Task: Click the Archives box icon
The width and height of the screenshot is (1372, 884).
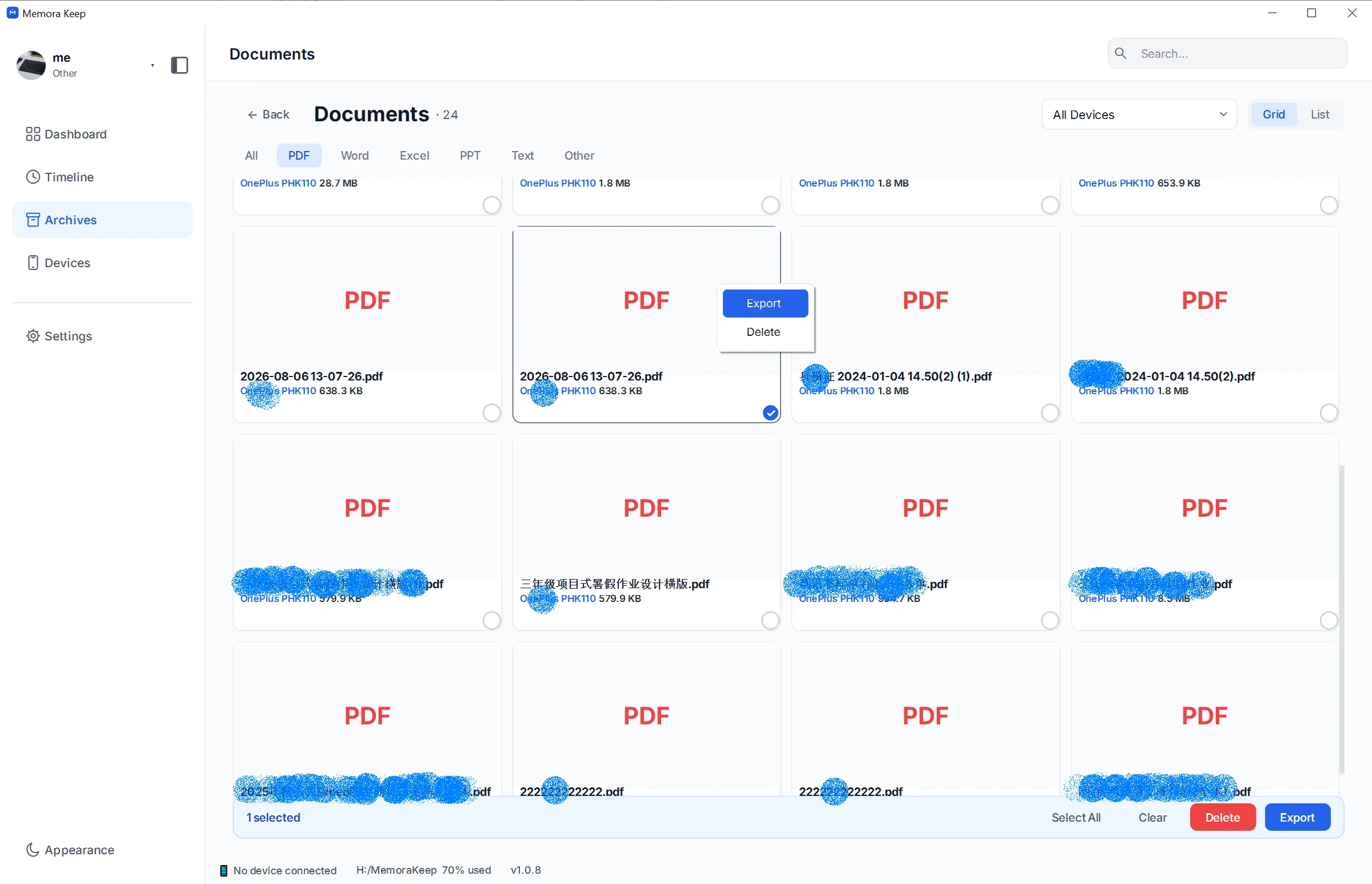Action: tap(33, 220)
